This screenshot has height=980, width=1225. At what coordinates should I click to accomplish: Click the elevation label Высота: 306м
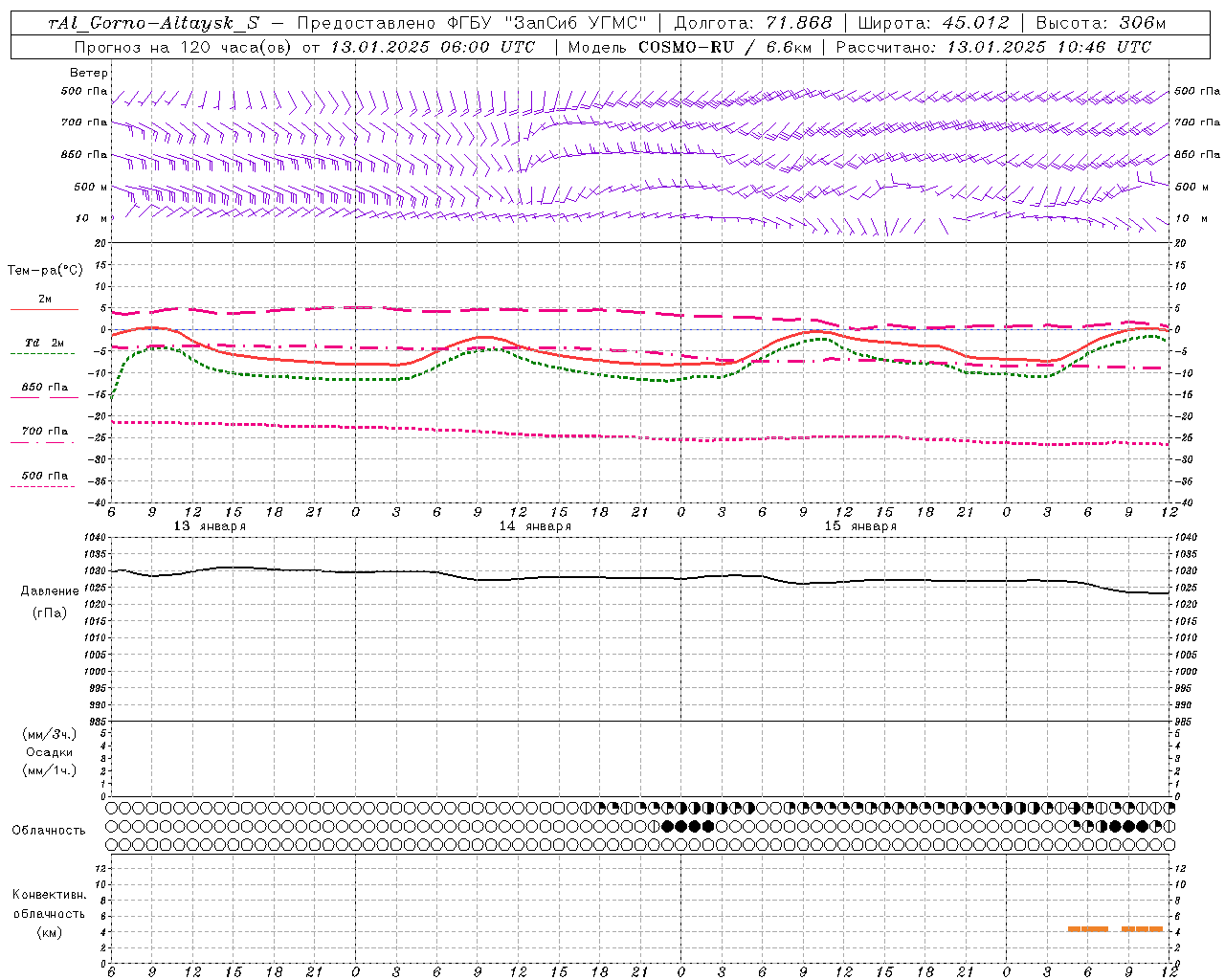pyautogui.click(x=1102, y=23)
